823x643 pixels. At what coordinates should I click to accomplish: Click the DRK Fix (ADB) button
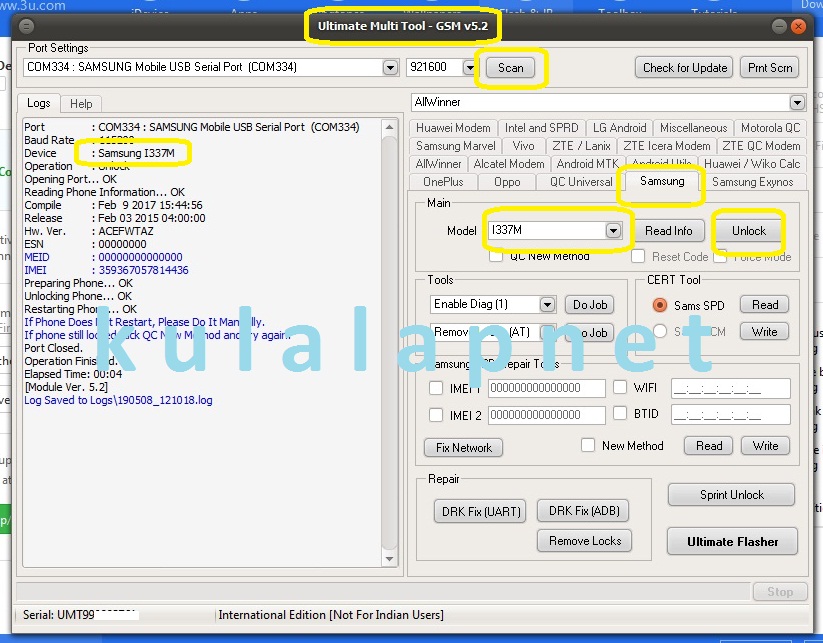tap(584, 511)
